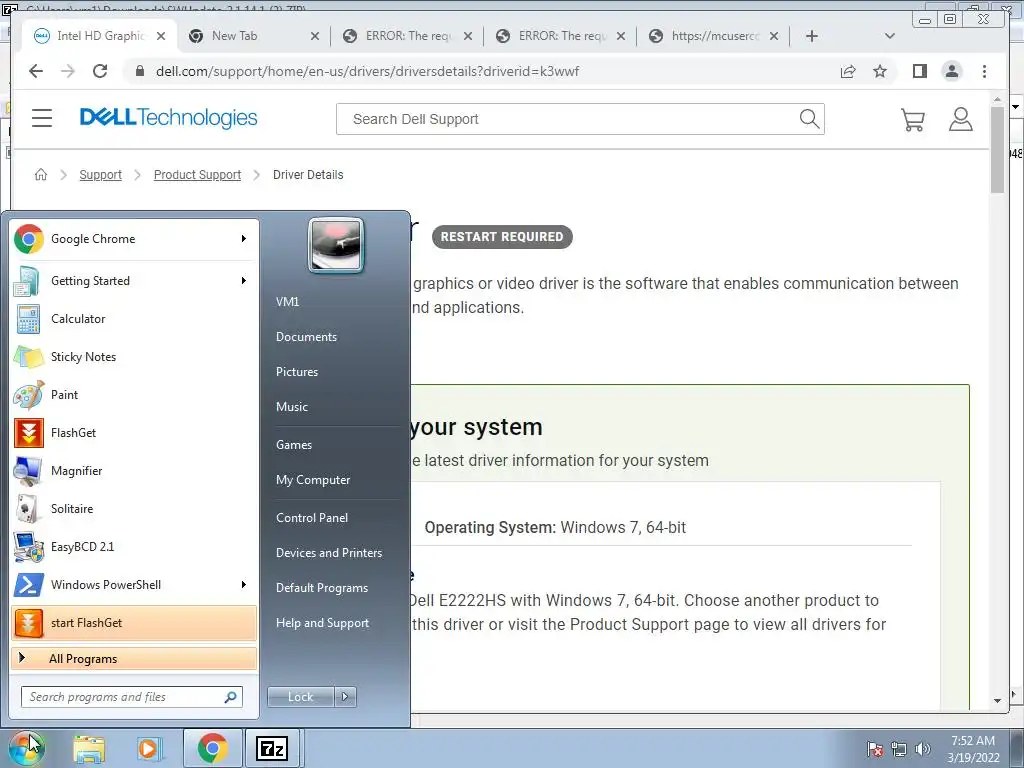Open Windows Media Player from taskbar

(150, 749)
